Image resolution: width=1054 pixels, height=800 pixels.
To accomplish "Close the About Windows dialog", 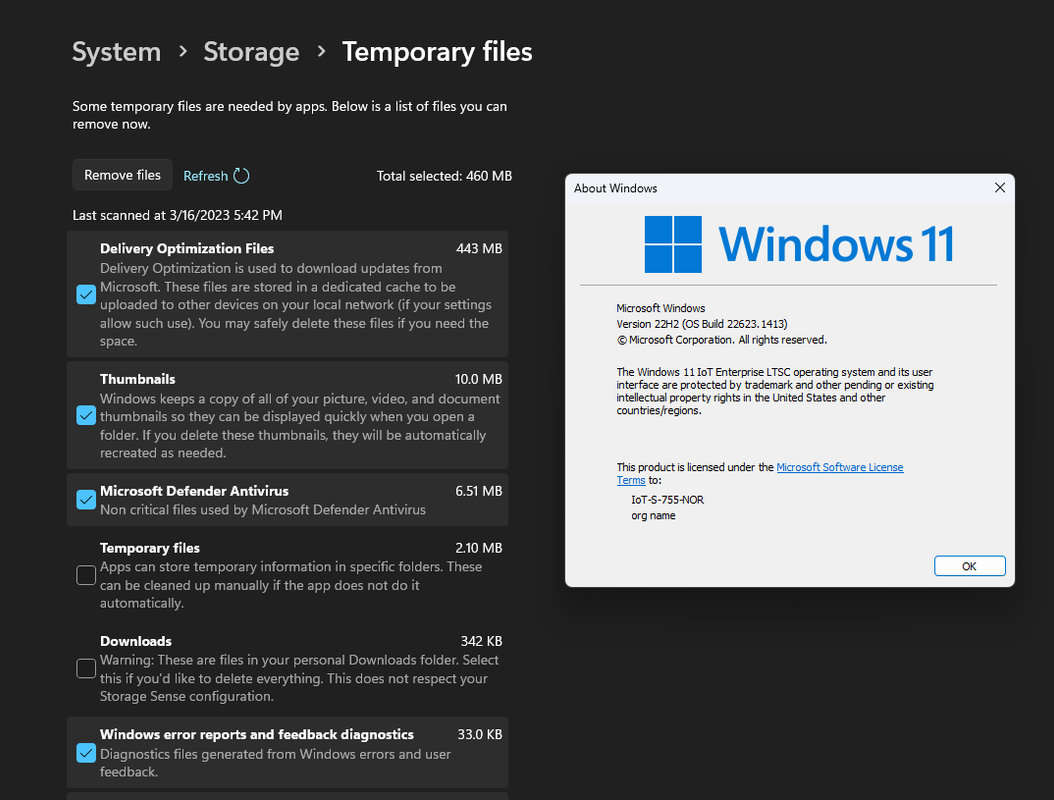I will (1000, 188).
